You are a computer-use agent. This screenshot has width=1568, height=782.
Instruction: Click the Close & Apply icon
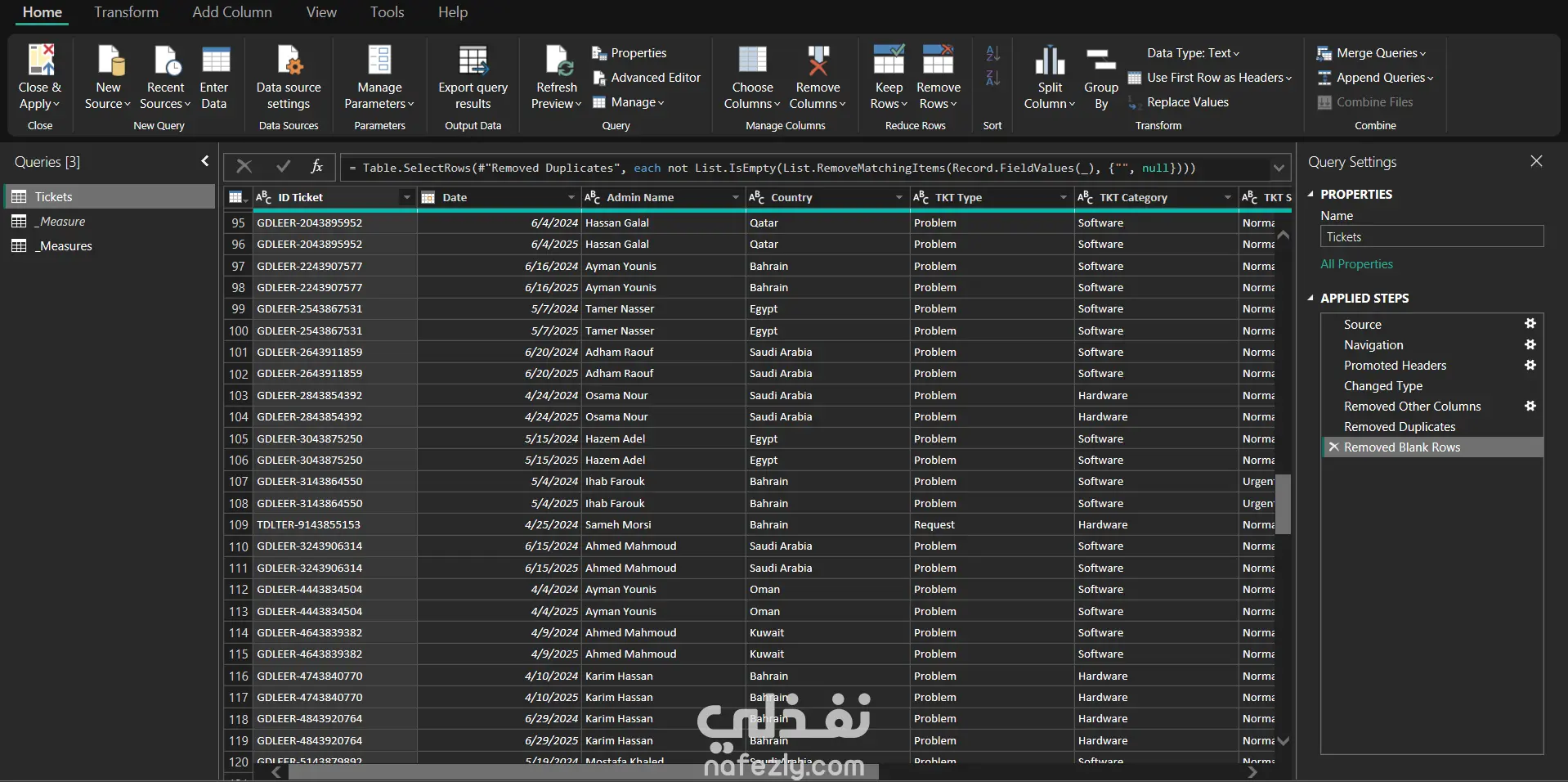[40, 60]
